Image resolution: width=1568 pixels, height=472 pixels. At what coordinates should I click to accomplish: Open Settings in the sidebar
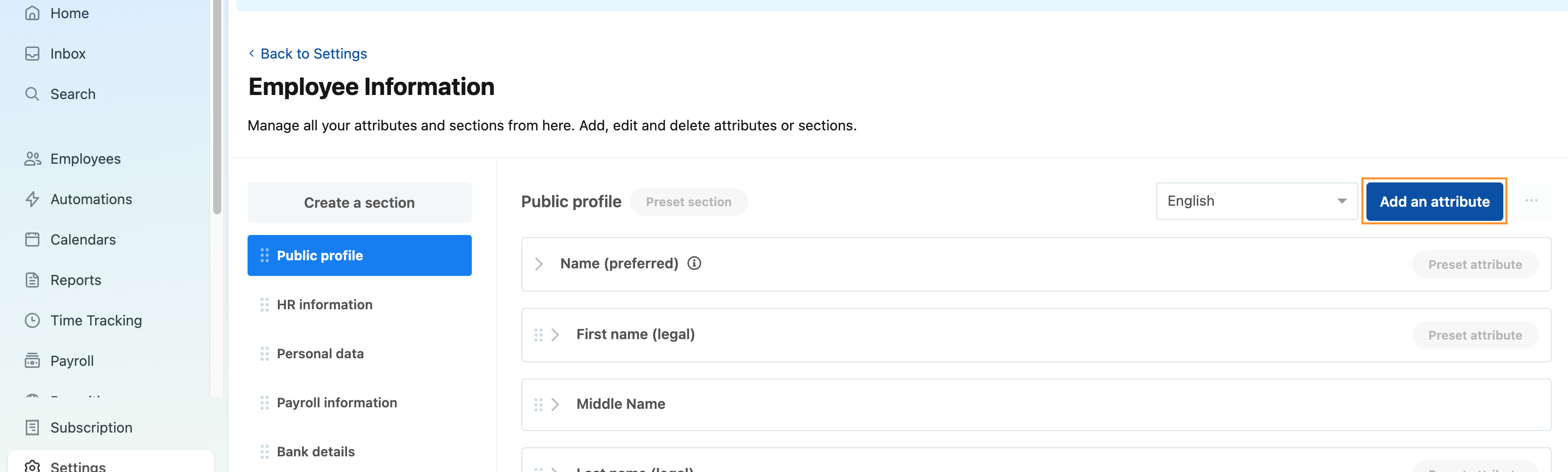(x=78, y=466)
